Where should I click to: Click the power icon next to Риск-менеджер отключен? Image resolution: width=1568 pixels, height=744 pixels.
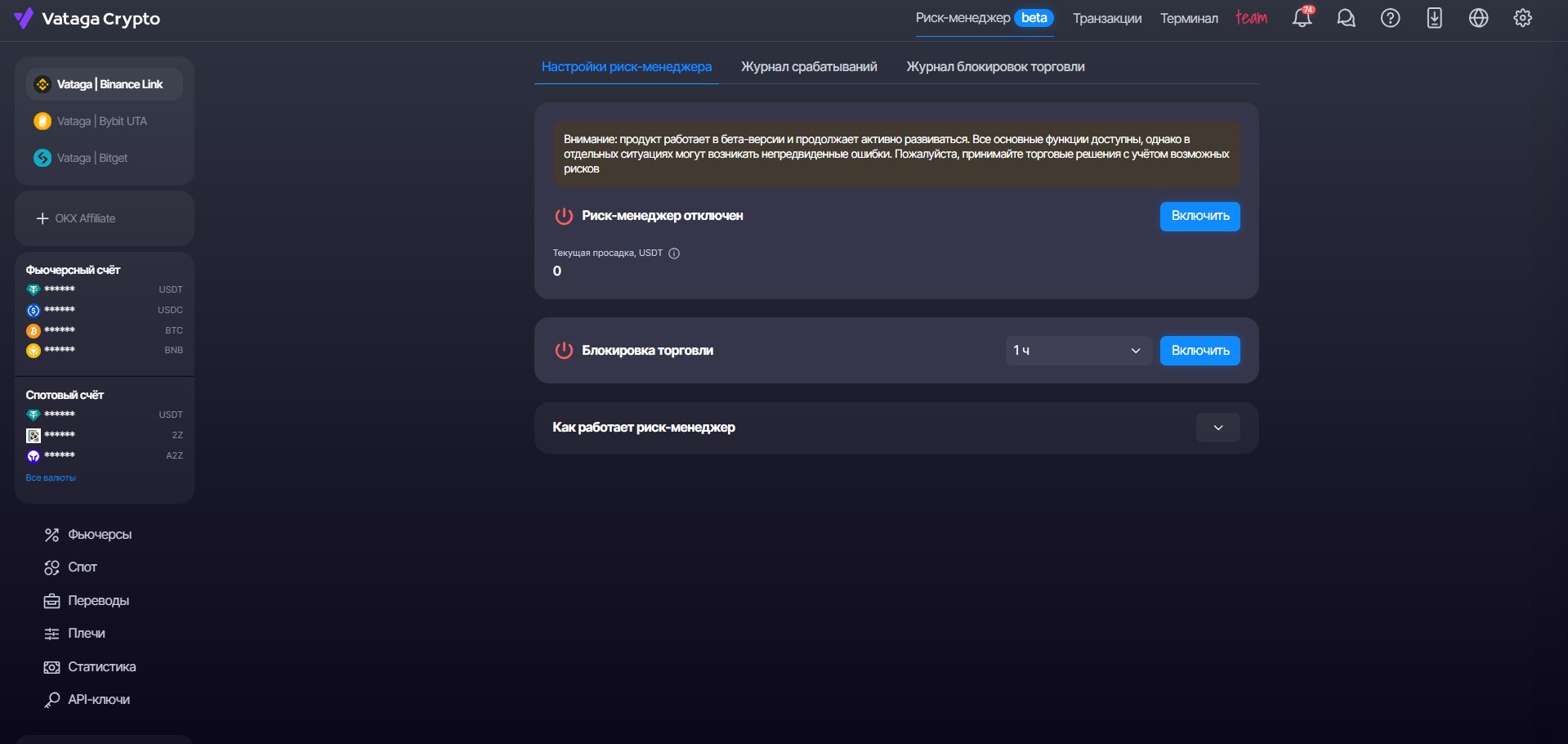(x=564, y=216)
